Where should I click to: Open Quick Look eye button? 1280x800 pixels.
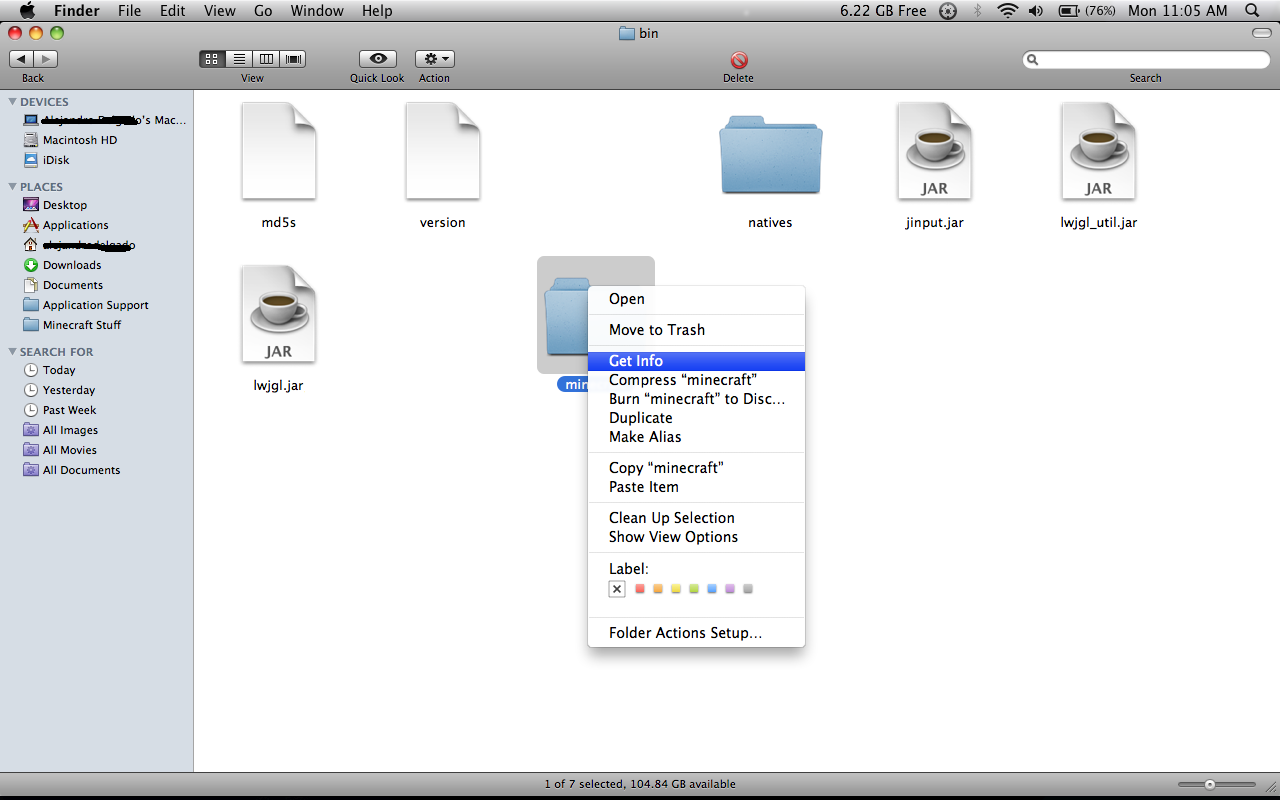tap(377, 59)
